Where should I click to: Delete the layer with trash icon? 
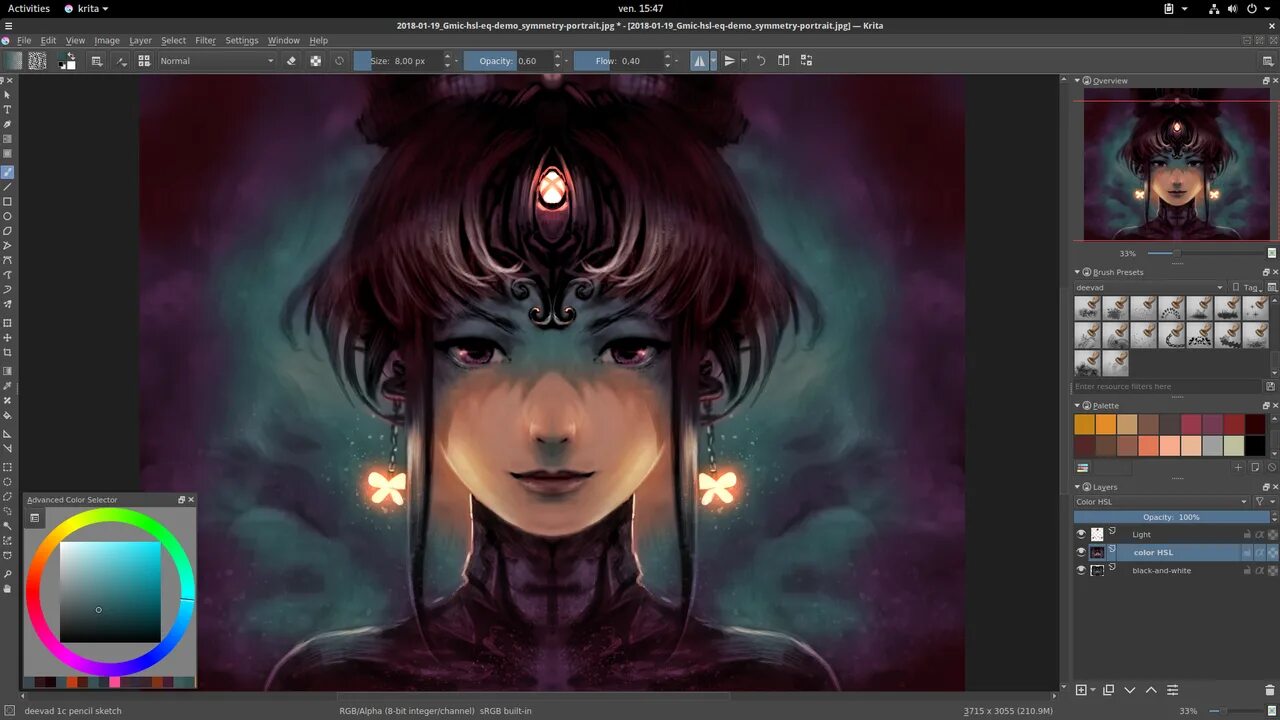coord(1270,690)
